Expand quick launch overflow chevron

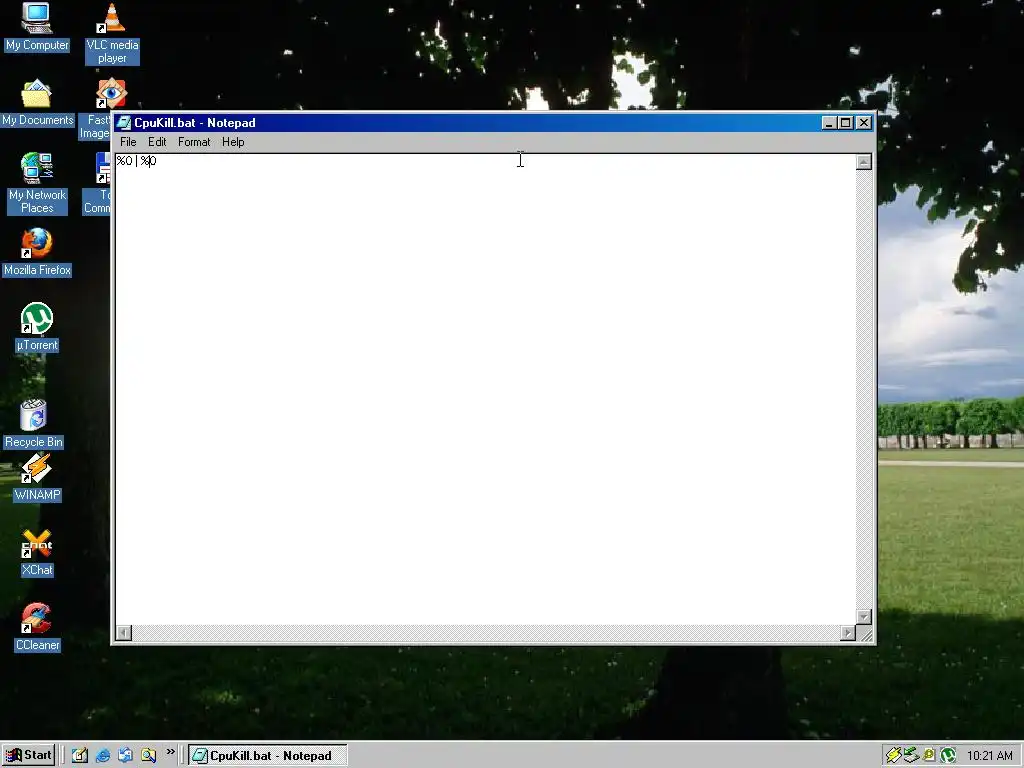point(170,752)
